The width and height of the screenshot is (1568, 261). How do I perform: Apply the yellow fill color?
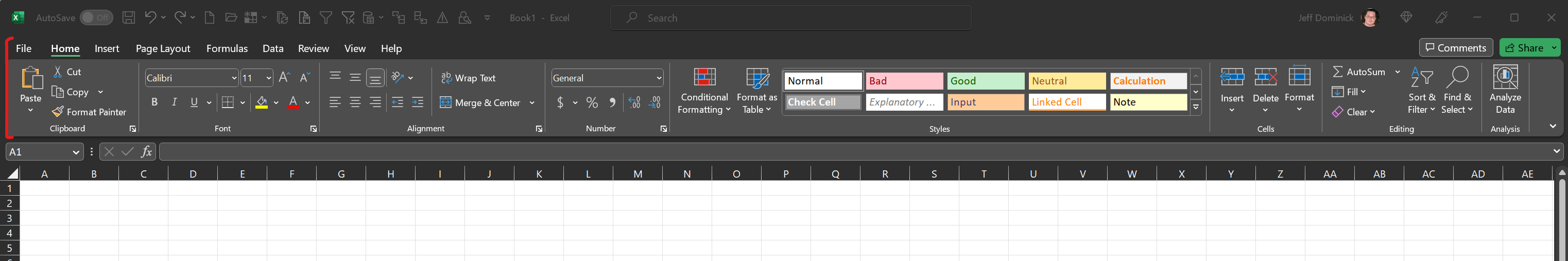click(262, 102)
